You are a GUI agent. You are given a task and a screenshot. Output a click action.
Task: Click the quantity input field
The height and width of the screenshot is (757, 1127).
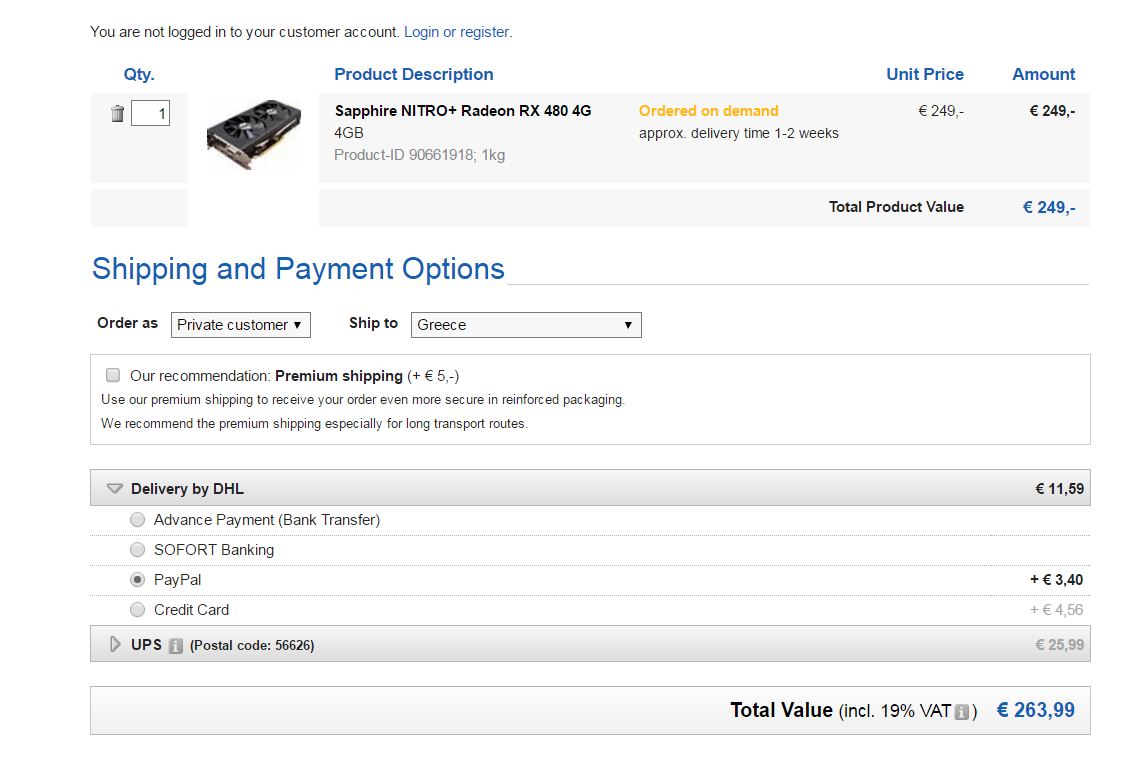point(150,113)
